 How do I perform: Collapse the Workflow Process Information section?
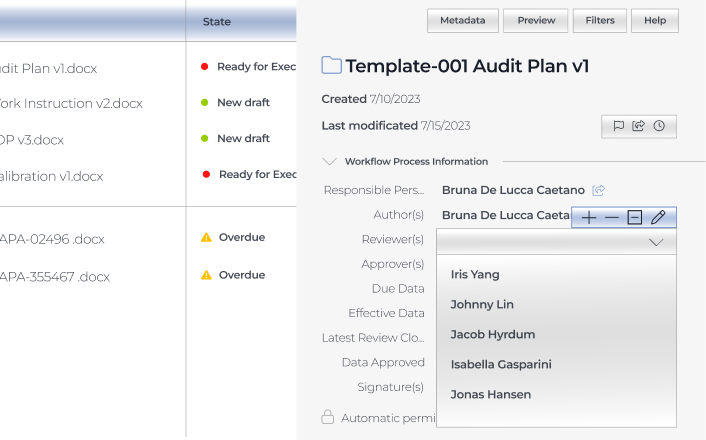click(329, 161)
